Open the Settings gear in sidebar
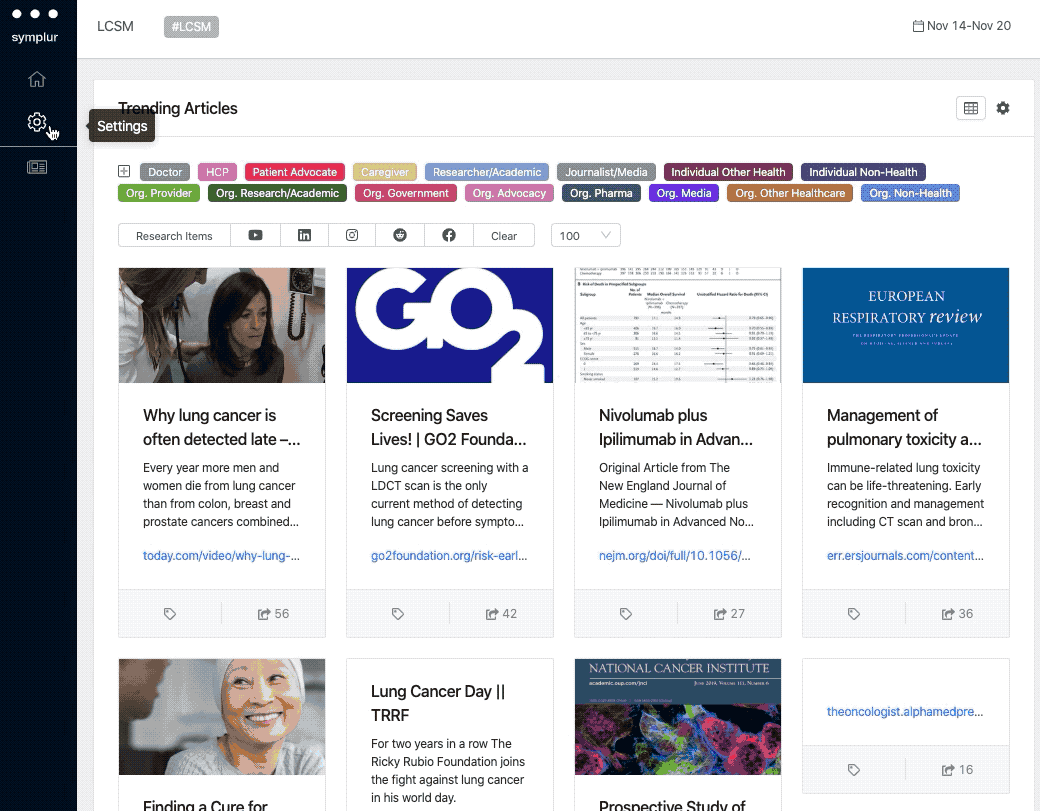The image size is (1040, 811). (37, 122)
